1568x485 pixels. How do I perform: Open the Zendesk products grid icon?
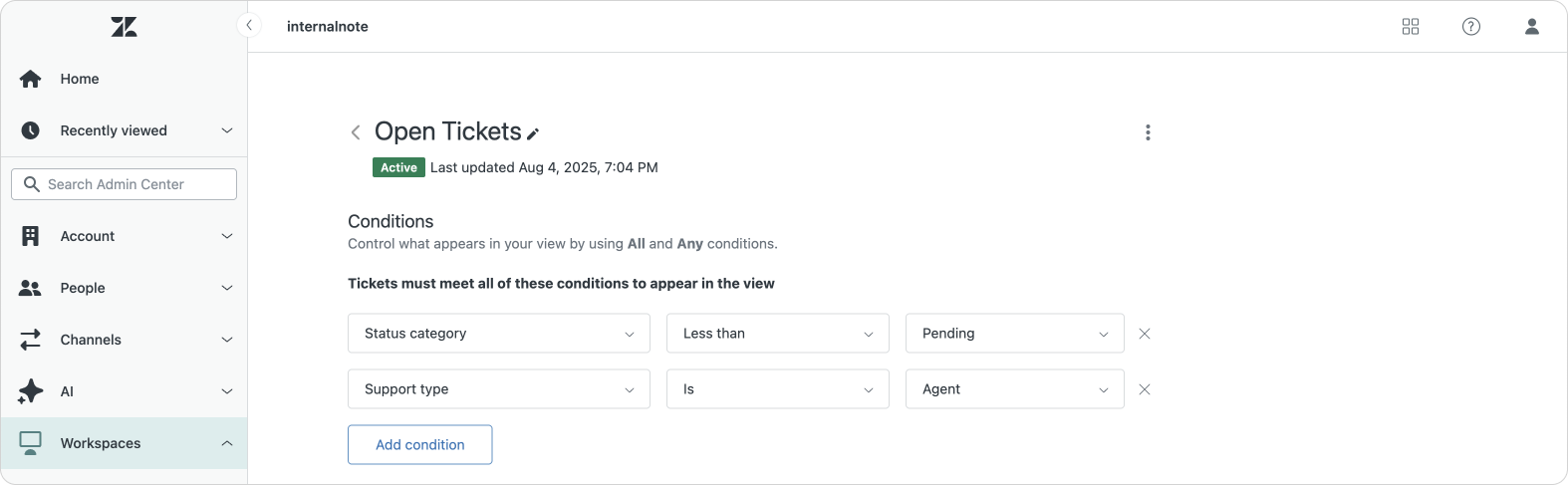pyautogui.click(x=1410, y=27)
